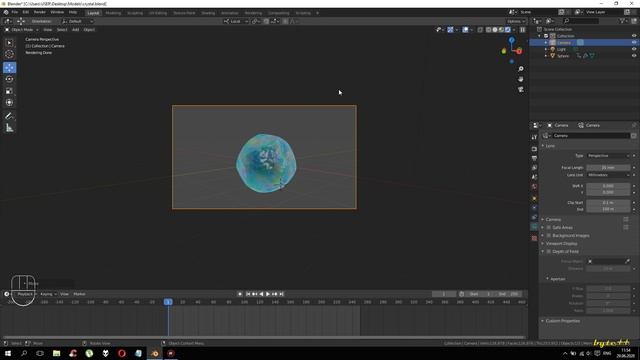Toggle visibility of Sphere in outliner
This screenshot has height=360, width=640.
(634, 56)
